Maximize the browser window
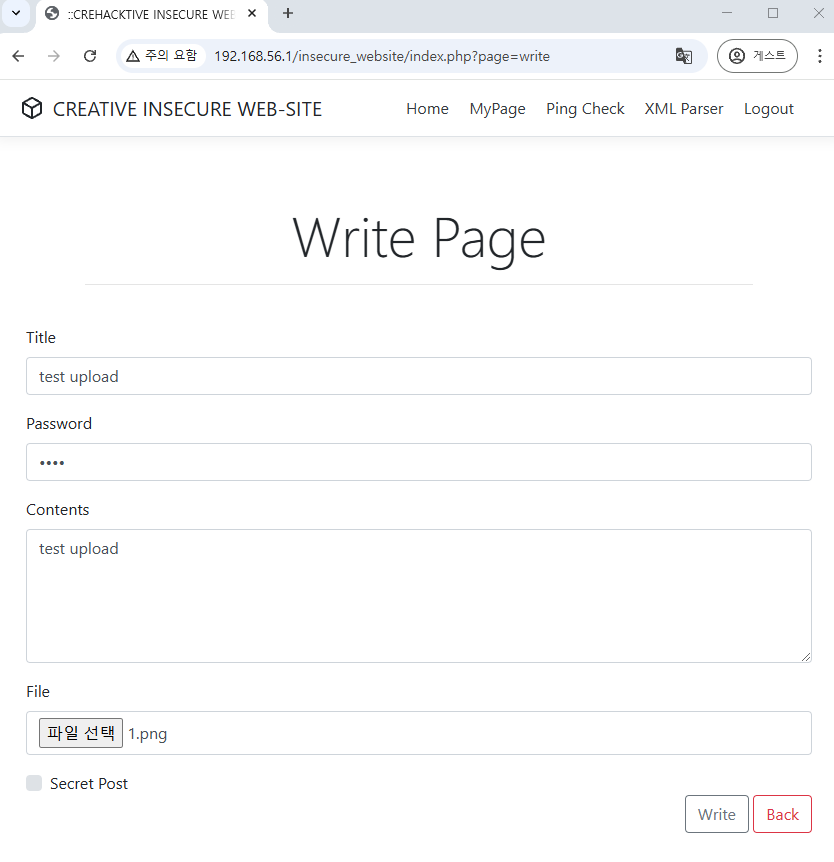The width and height of the screenshot is (834, 862). (x=772, y=13)
